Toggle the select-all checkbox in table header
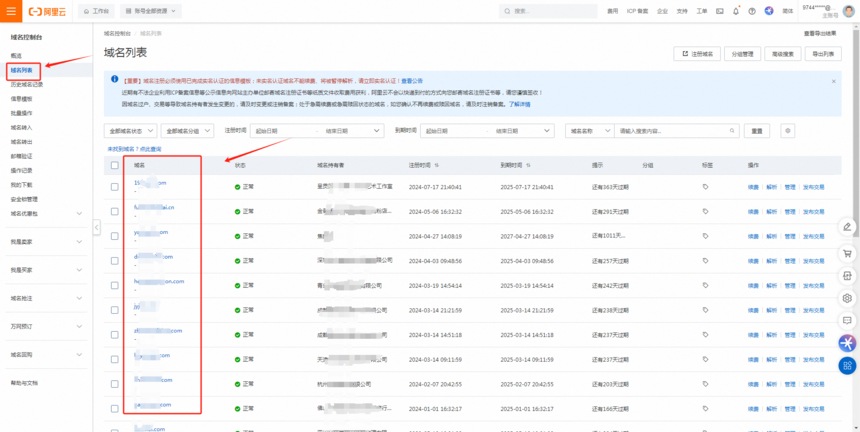Screen dimensions: 860x432 115,165
